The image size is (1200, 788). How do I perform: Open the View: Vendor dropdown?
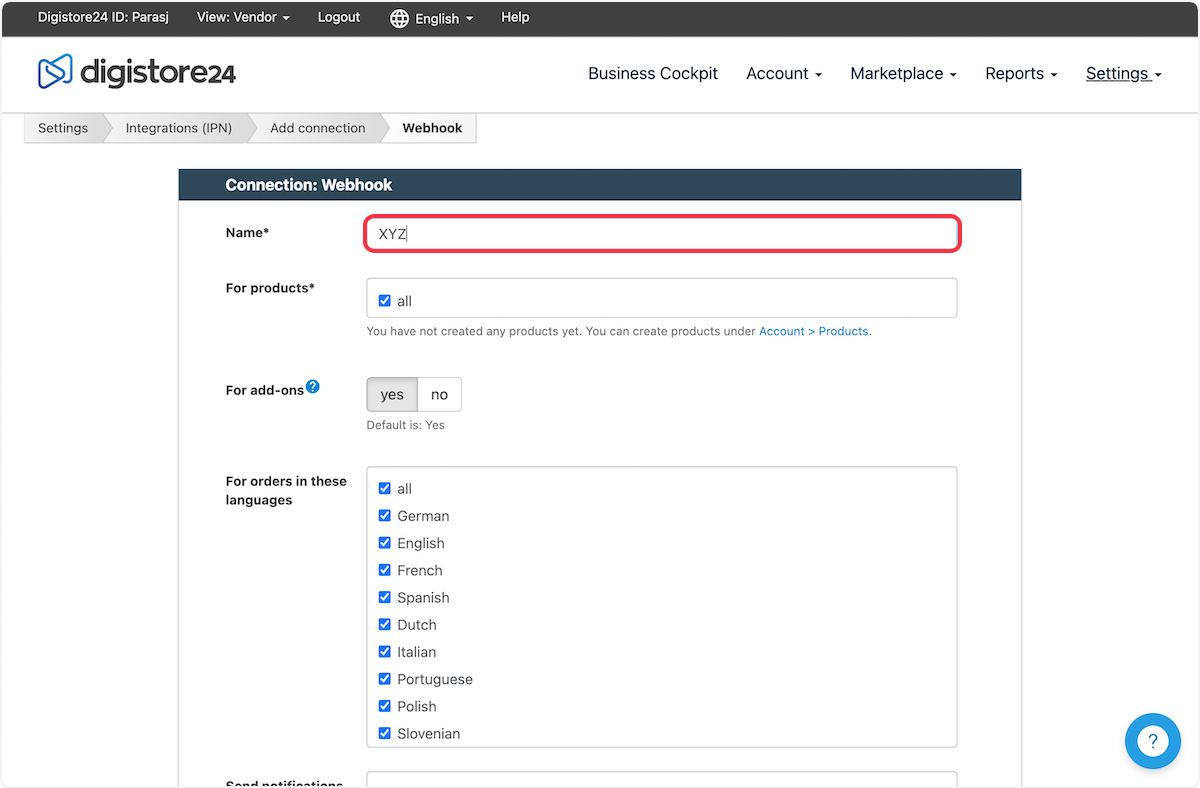tap(243, 18)
